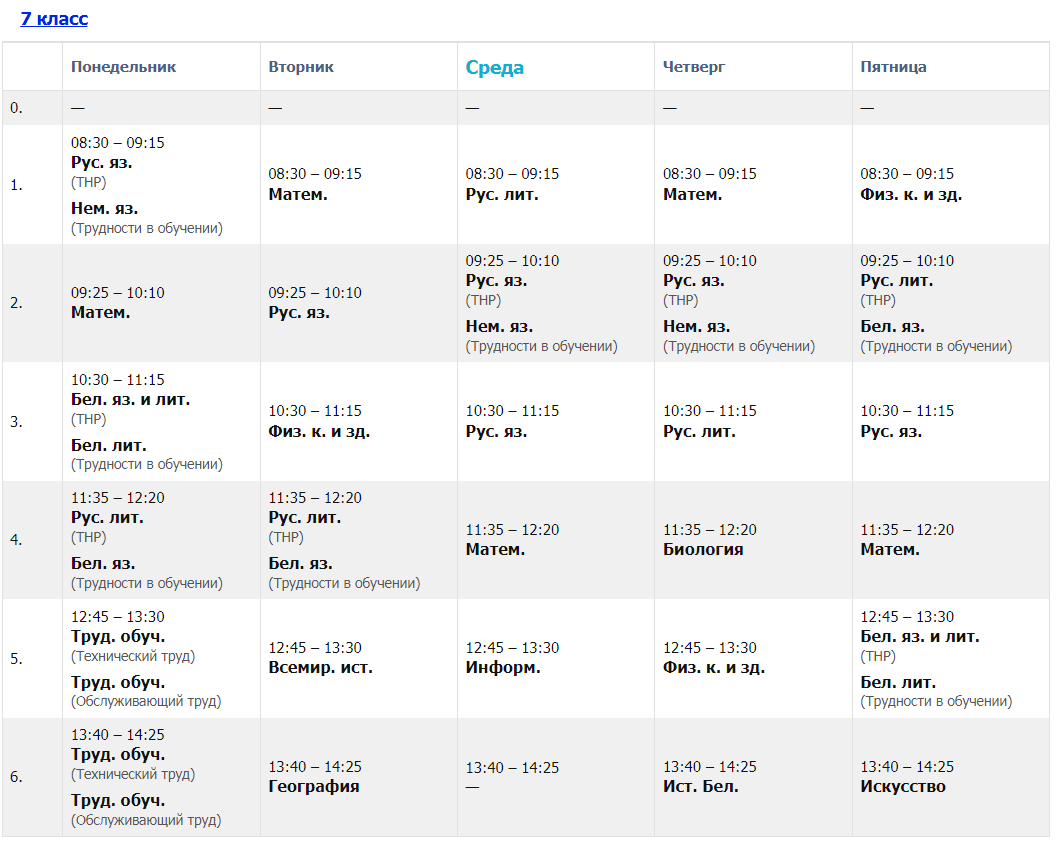The width and height of the screenshot is (1056, 847).
Task: Select lesson row number 3
Action: pyautogui.click(x=16, y=422)
